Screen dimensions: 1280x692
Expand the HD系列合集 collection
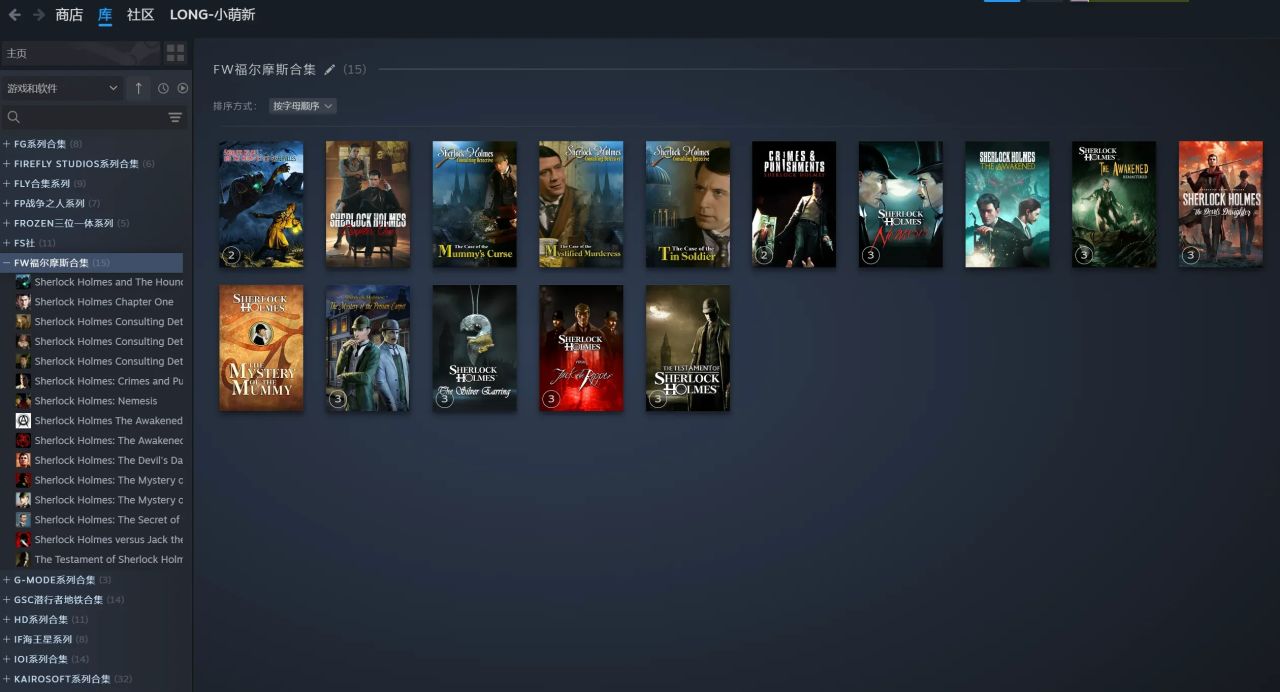point(6,620)
